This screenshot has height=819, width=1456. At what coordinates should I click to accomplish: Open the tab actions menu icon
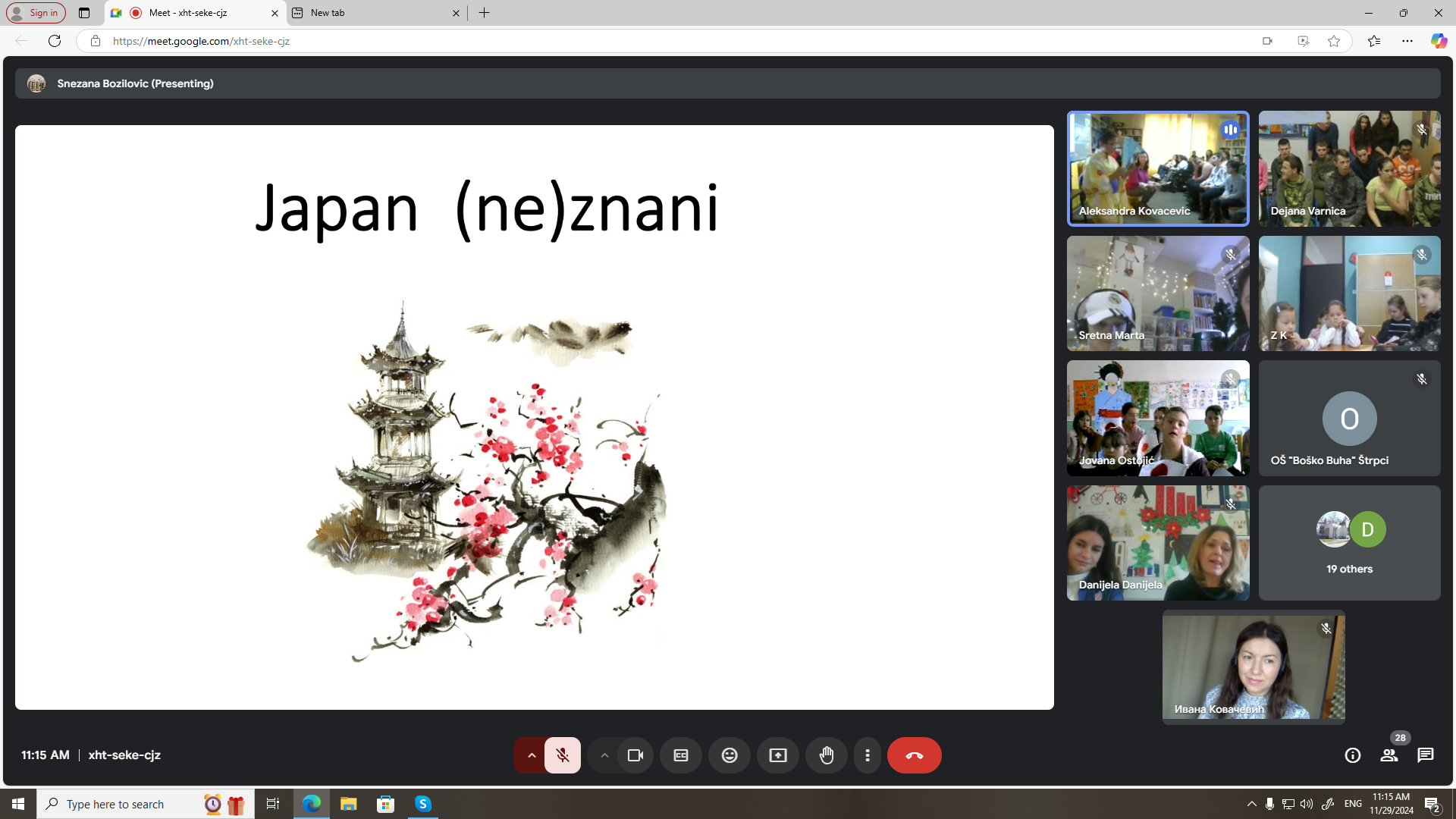[x=84, y=13]
